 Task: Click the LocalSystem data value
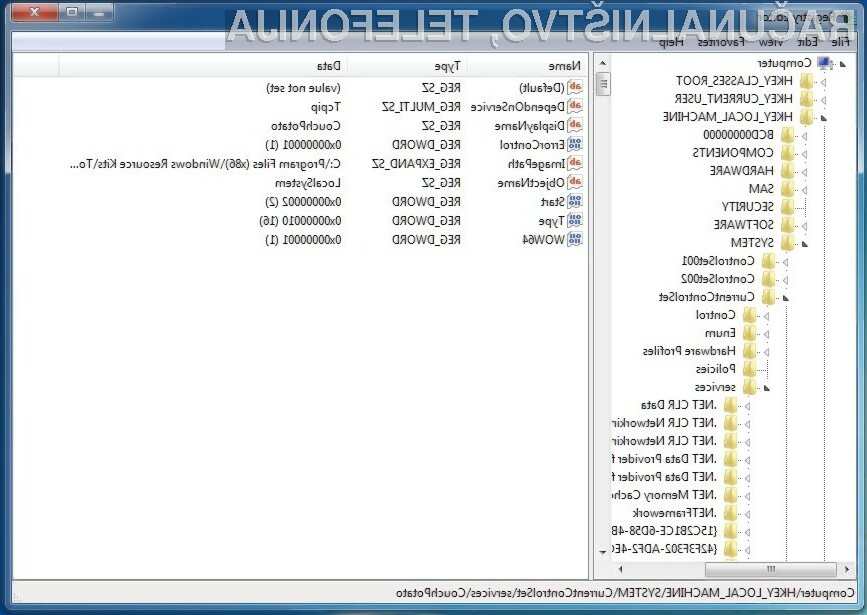[x=307, y=183]
